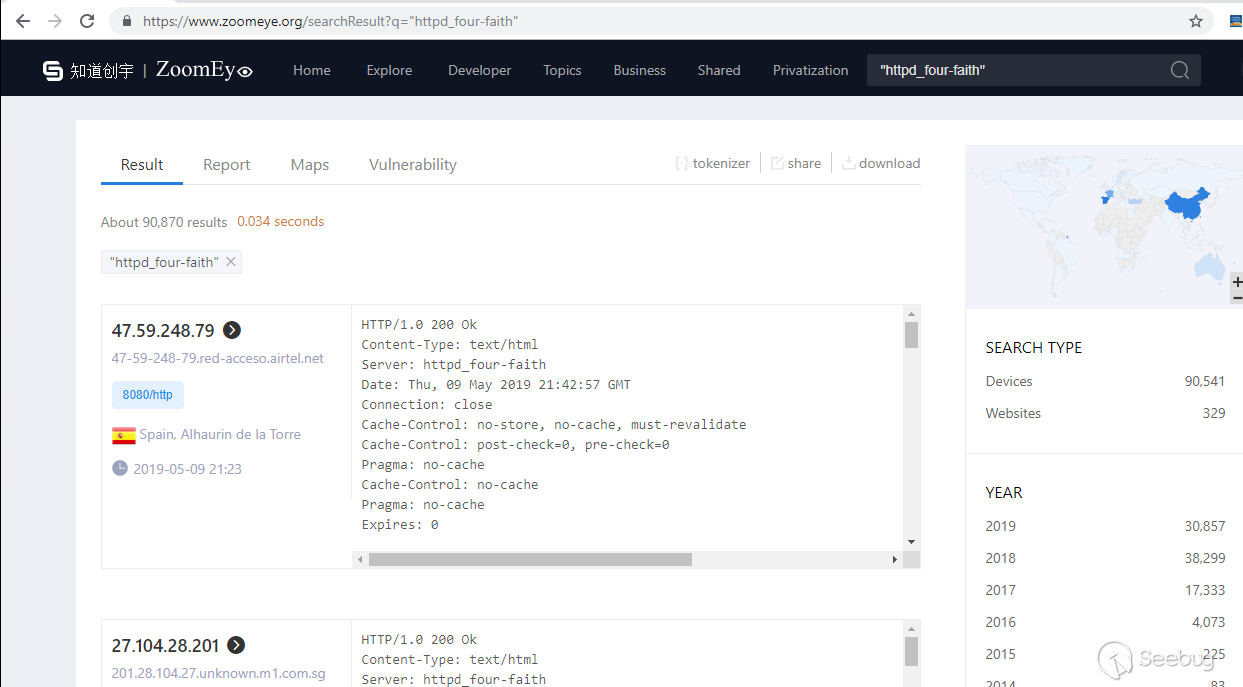Open details arrow next to 47.59.248.79
1243x687 pixels.
(x=232, y=330)
